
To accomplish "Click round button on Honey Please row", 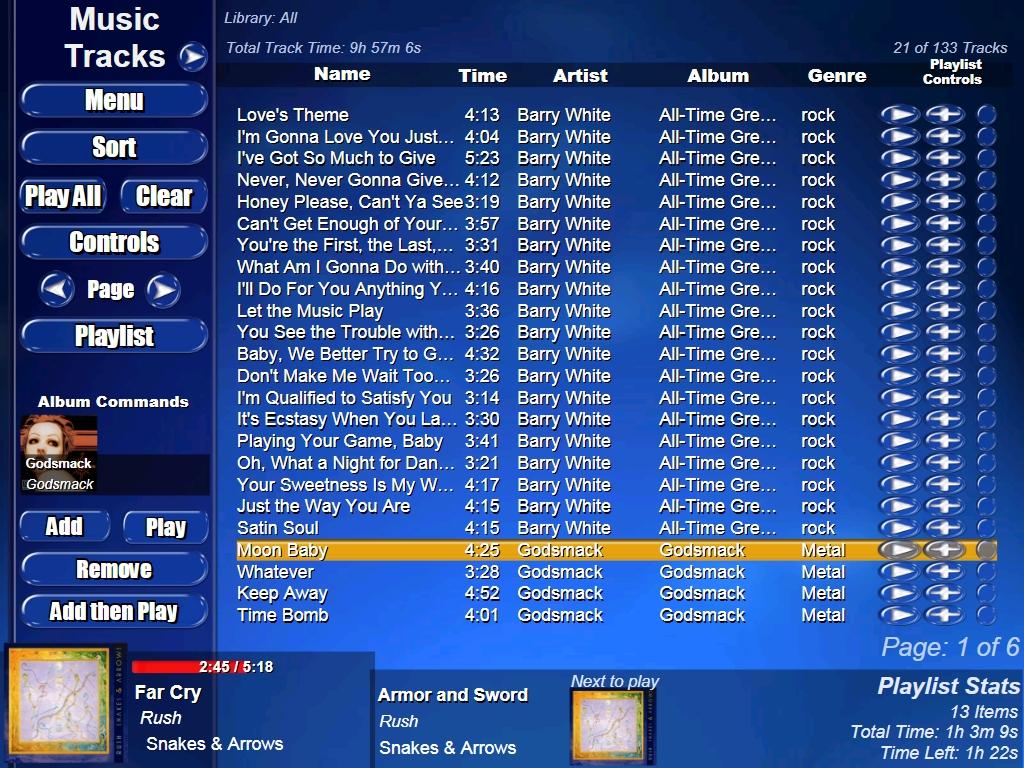I will pyautogui.click(x=986, y=202).
